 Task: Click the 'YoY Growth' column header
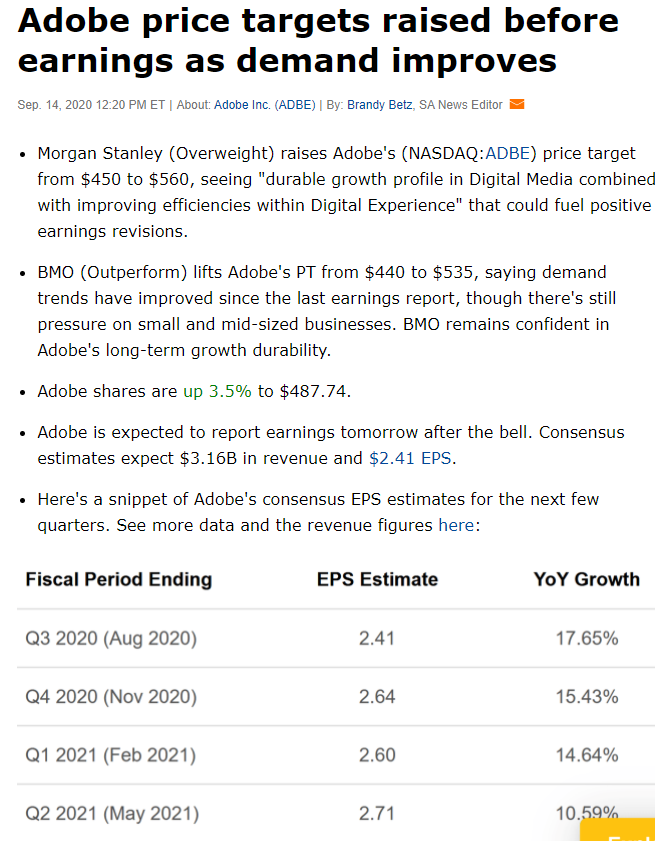[x=587, y=579]
